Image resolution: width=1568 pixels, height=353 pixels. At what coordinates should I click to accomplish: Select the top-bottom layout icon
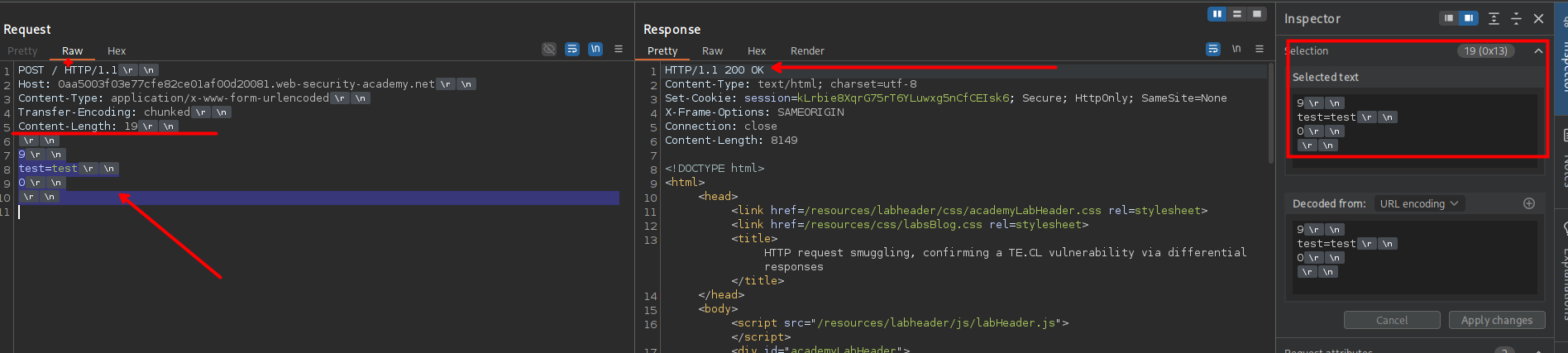[x=1237, y=14]
